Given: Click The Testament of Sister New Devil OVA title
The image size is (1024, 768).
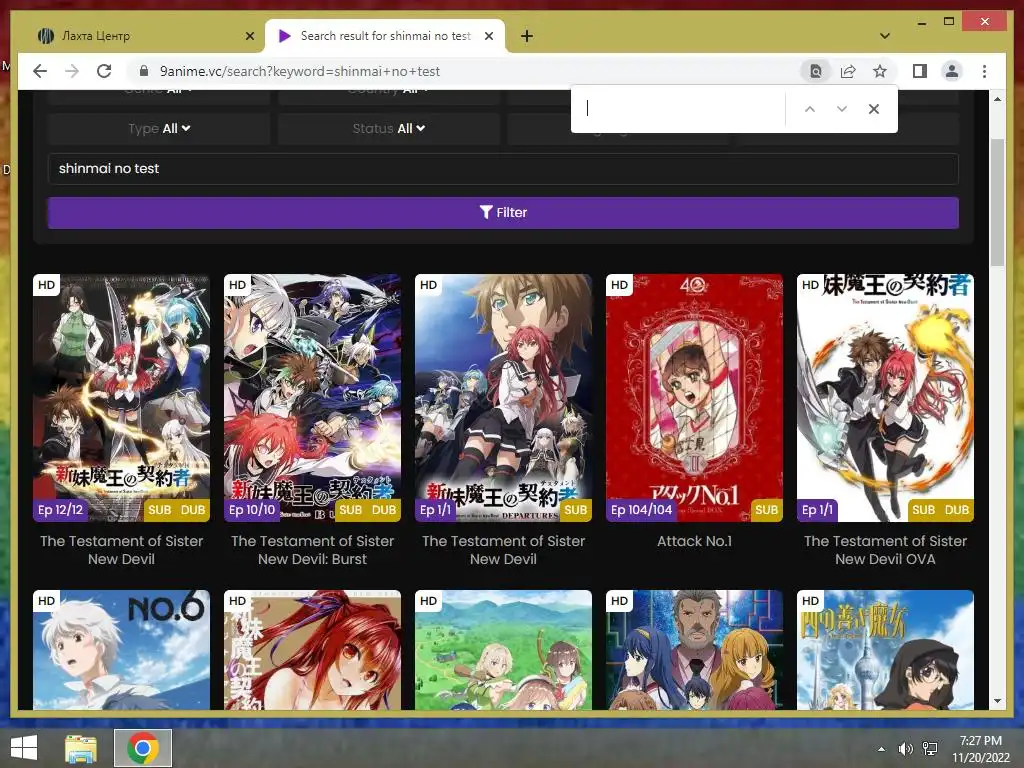Looking at the screenshot, I should tap(885, 550).
